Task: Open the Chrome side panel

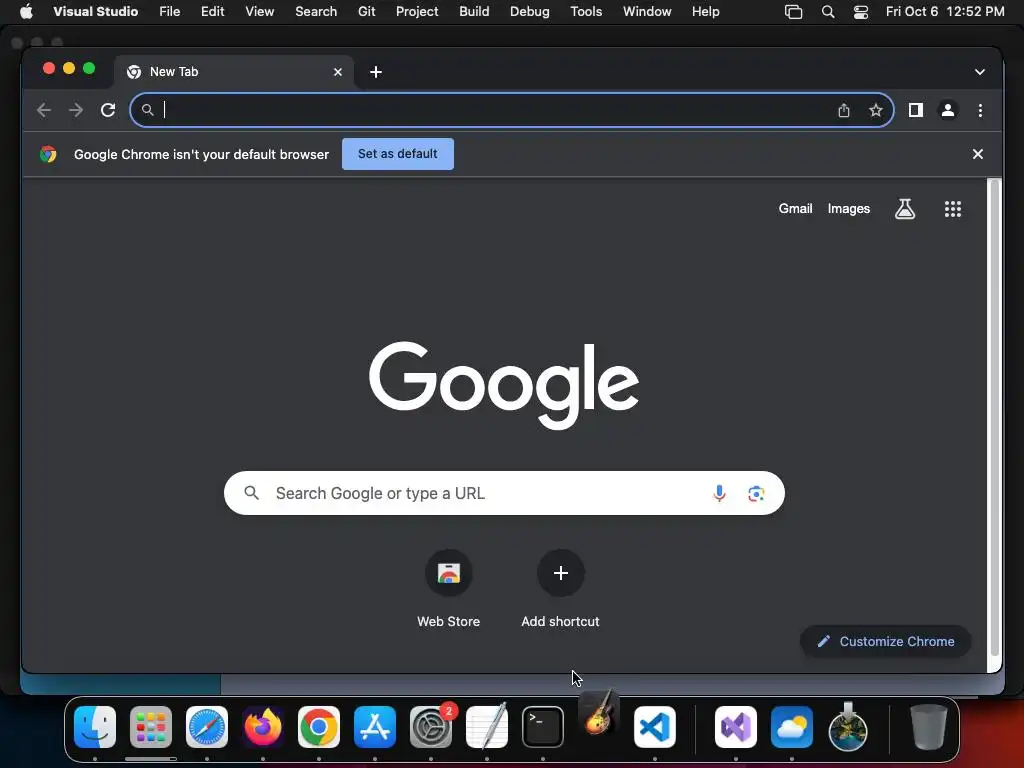Action: pos(916,110)
